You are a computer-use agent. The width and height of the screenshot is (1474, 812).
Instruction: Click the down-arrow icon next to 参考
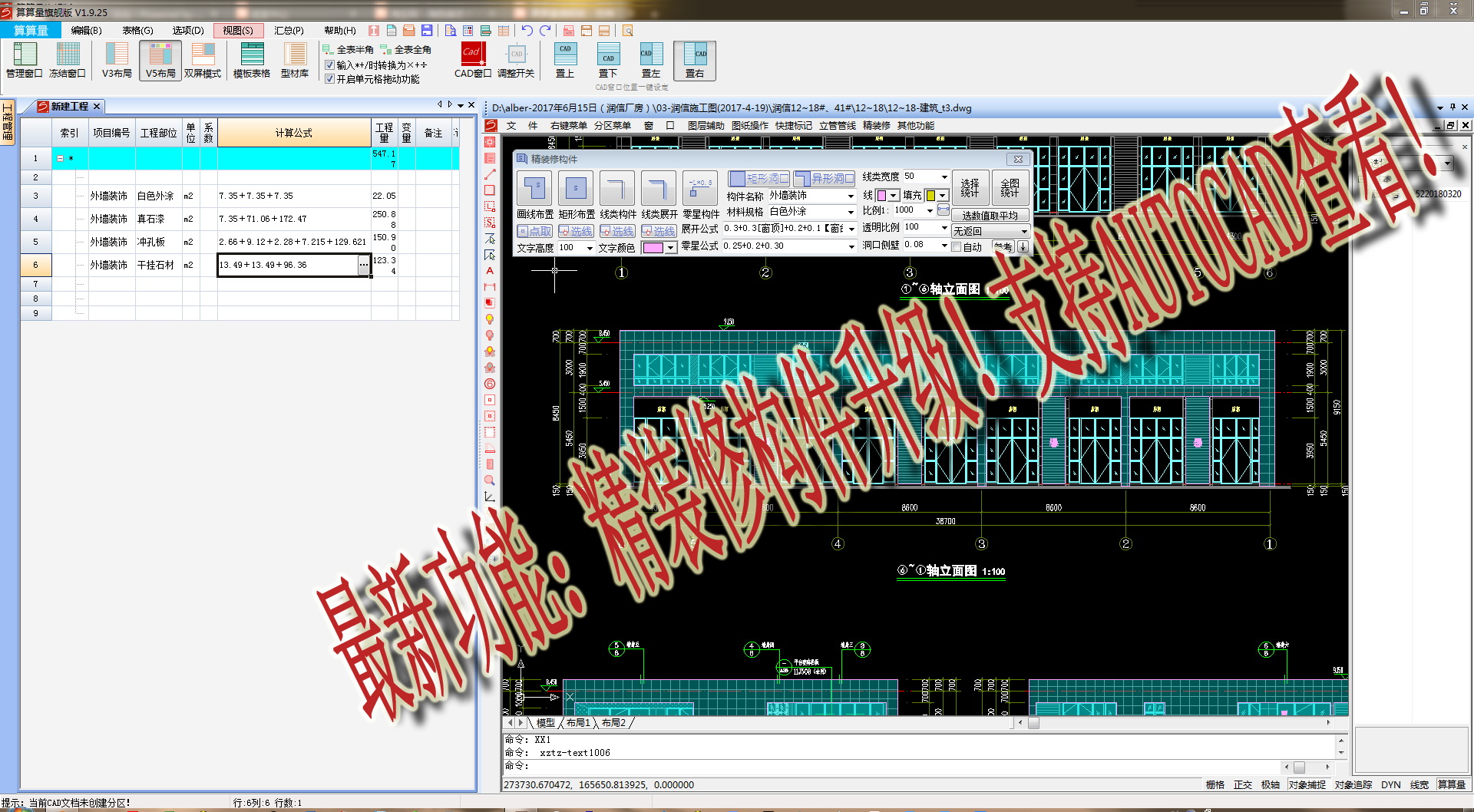point(1023,247)
